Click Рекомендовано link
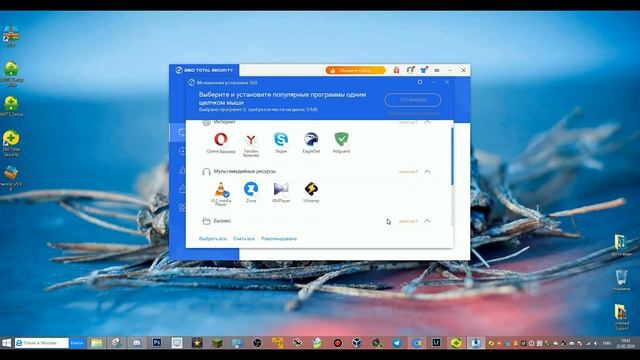 (x=279, y=238)
